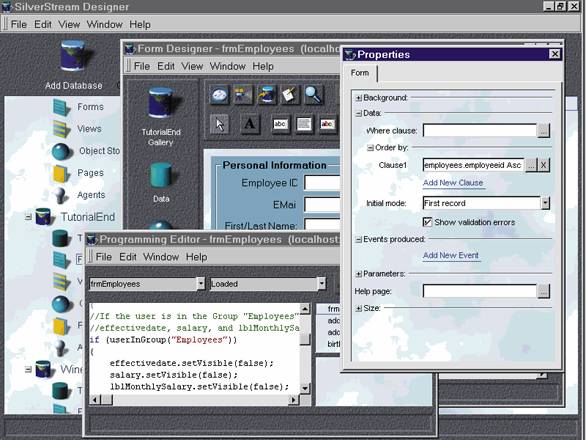Click the Where clause input field
586x440 pixels.
coord(480,131)
